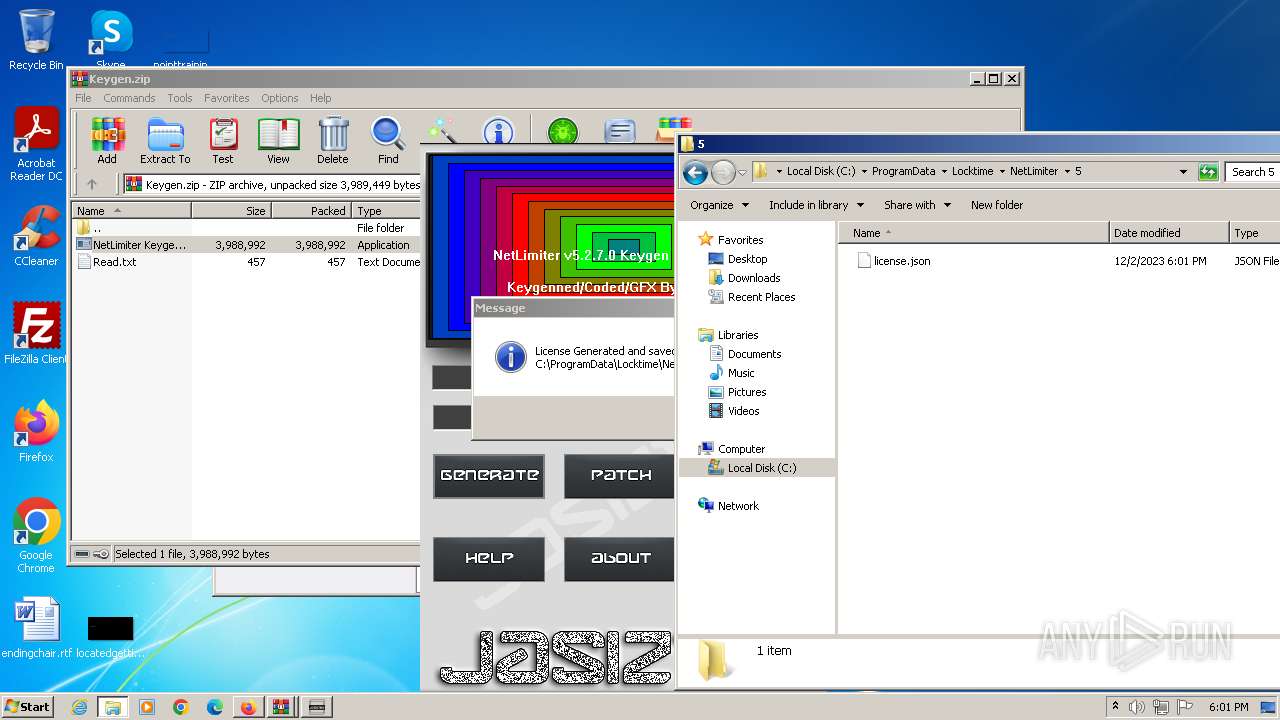
Task: Select Favorites in the navigation pane
Action: click(x=740, y=240)
